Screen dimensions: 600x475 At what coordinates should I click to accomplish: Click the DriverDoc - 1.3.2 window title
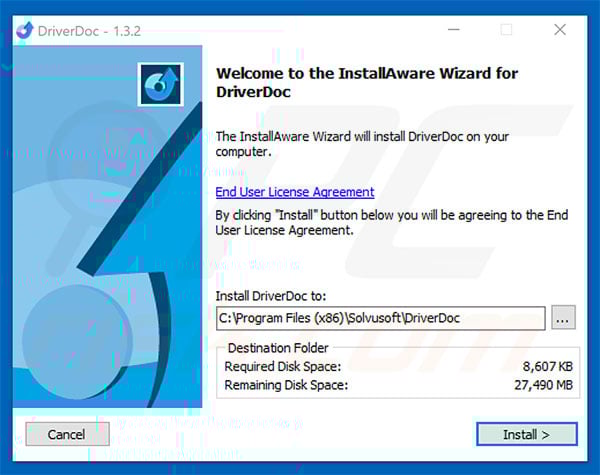(89, 31)
